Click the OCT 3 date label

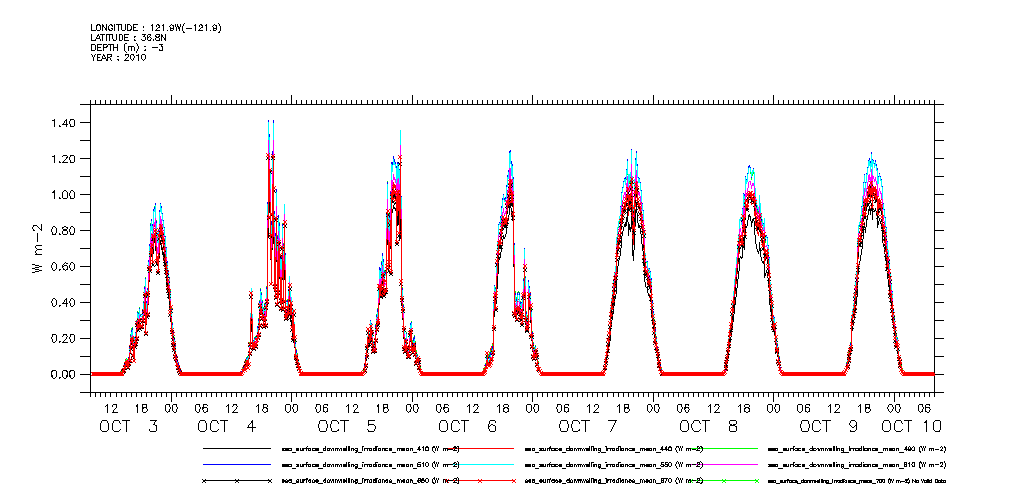(x=129, y=426)
